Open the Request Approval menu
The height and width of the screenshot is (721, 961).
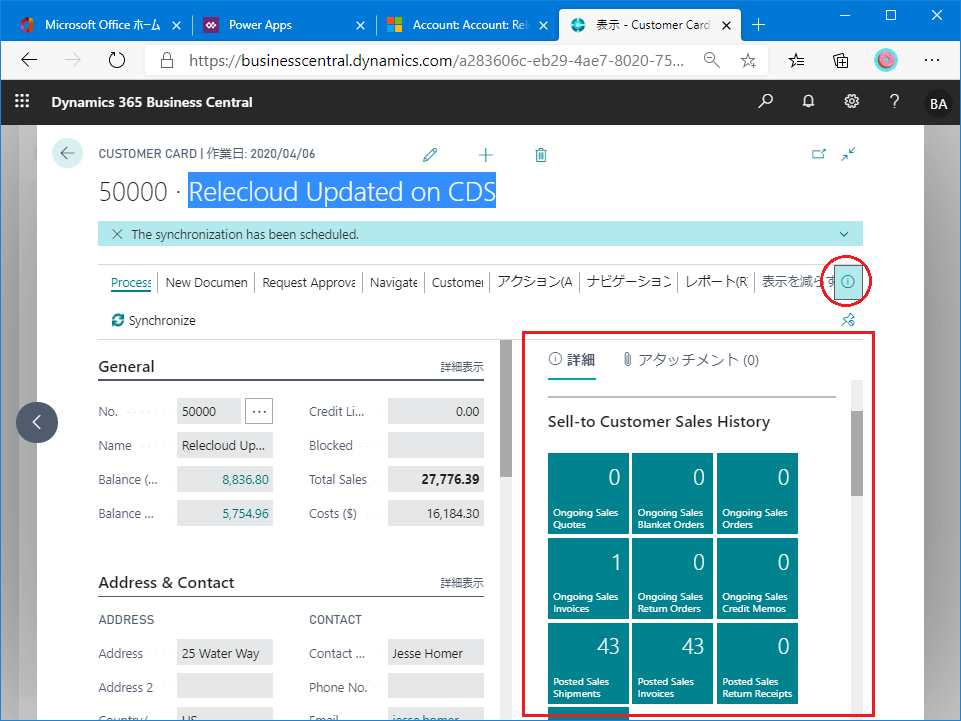(x=309, y=282)
